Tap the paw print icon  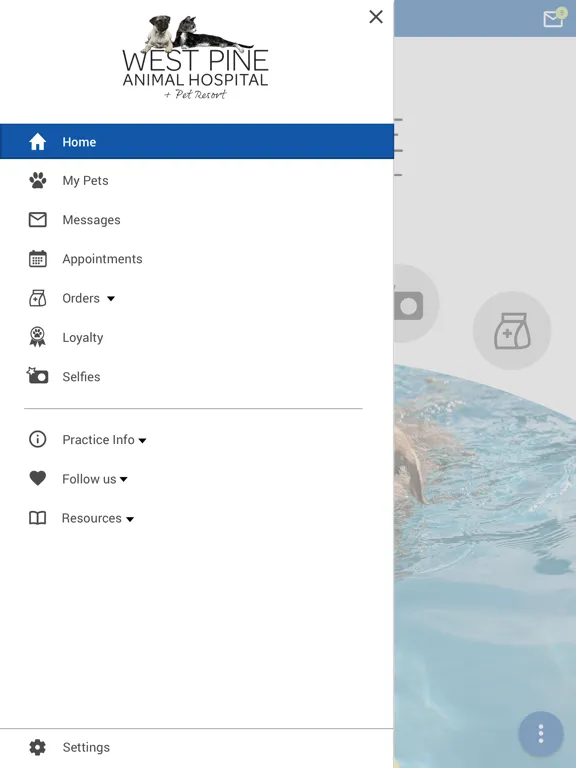point(38,181)
